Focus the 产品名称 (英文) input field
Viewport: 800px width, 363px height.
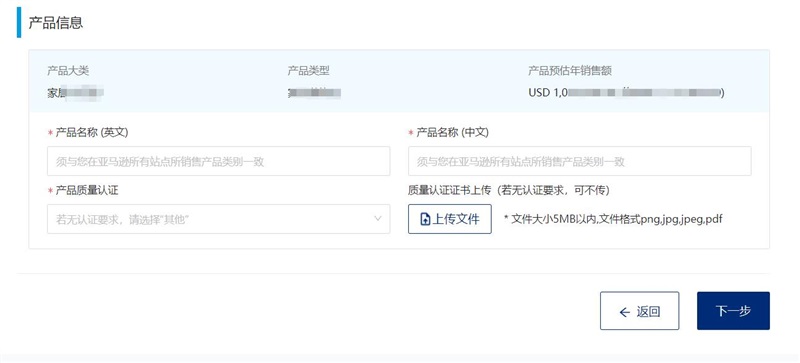218,161
